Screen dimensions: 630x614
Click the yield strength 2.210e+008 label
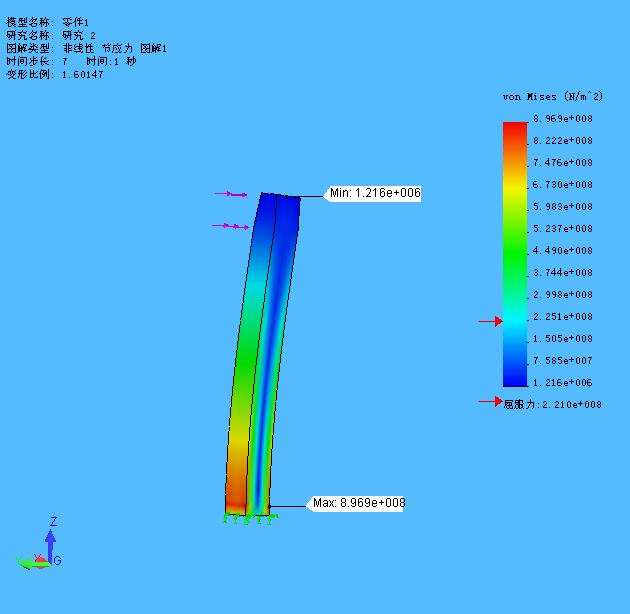tap(552, 404)
